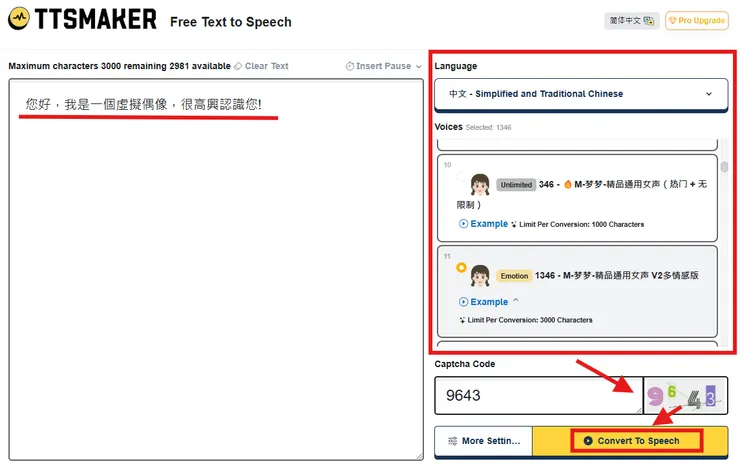
Task: Click Clear Text link
Action: [266, 66]
